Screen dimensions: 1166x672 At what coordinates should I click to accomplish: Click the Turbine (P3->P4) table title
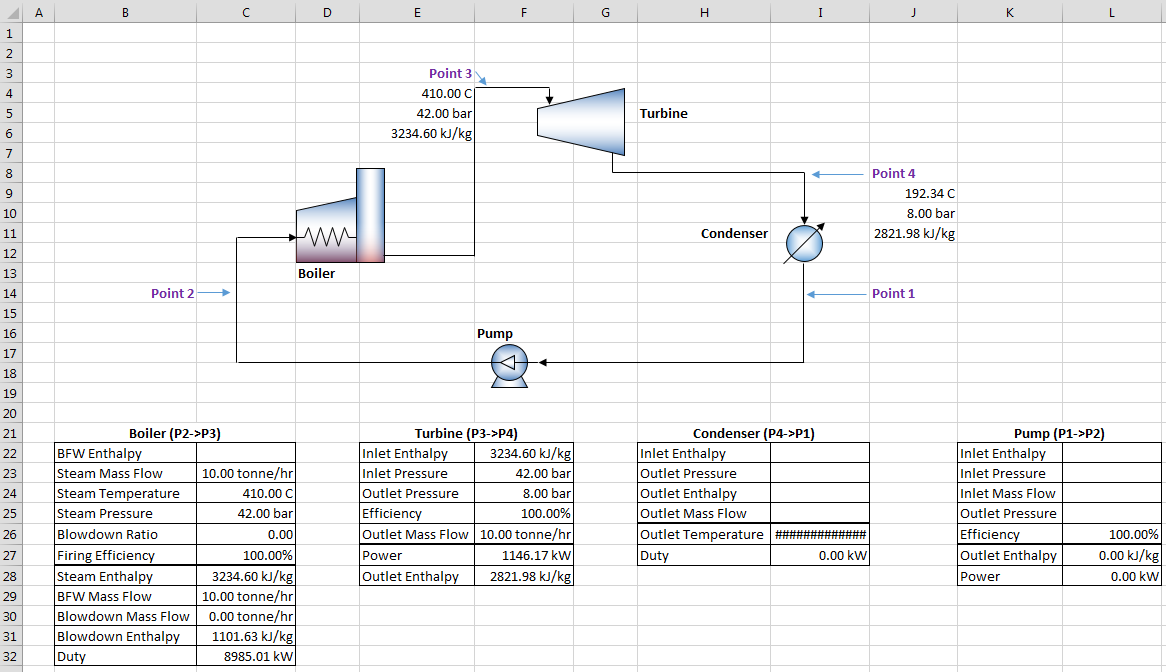466,433
